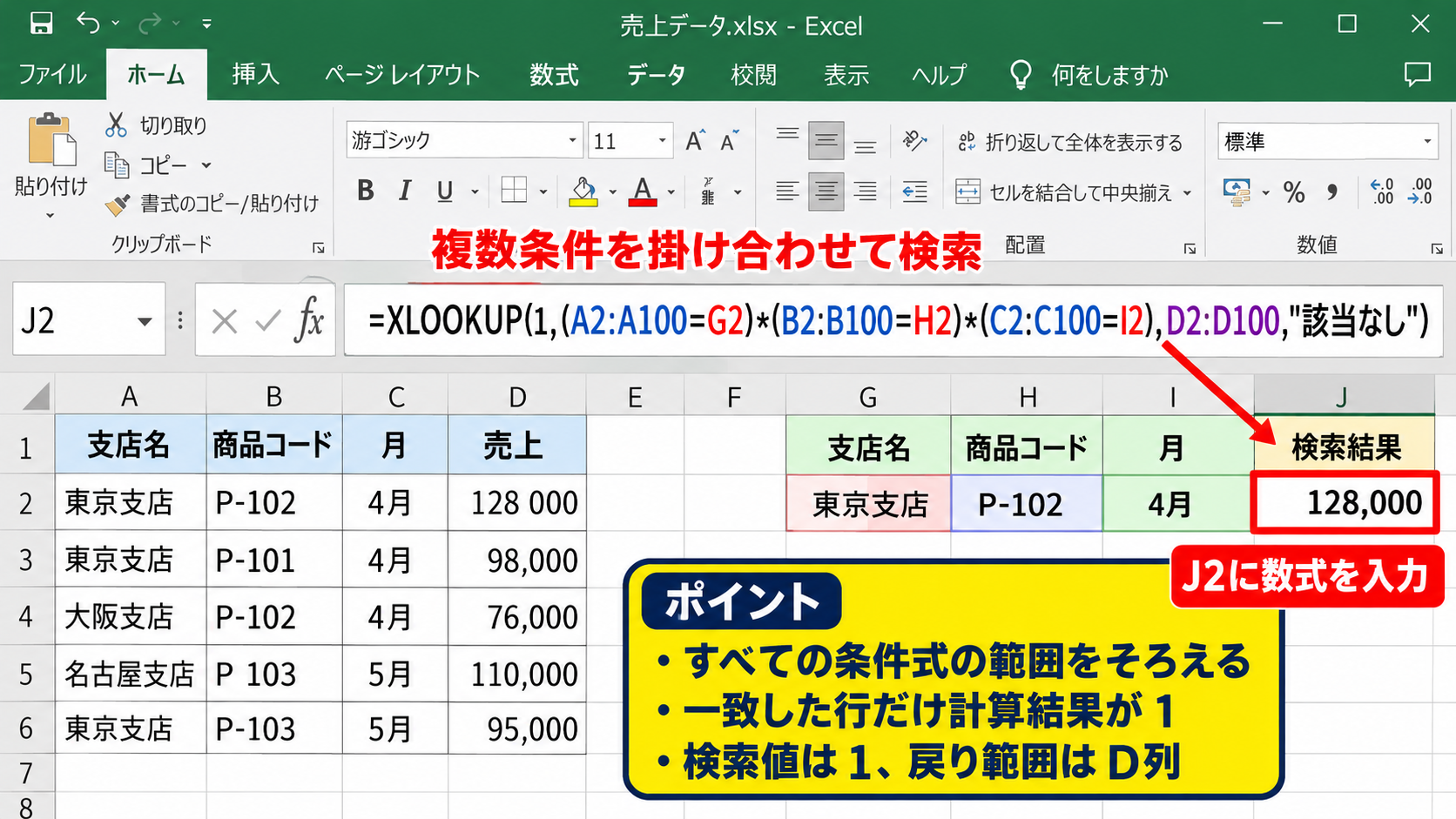Decrease font size with small A icon
1456x819 pixels.
point(730,141)
